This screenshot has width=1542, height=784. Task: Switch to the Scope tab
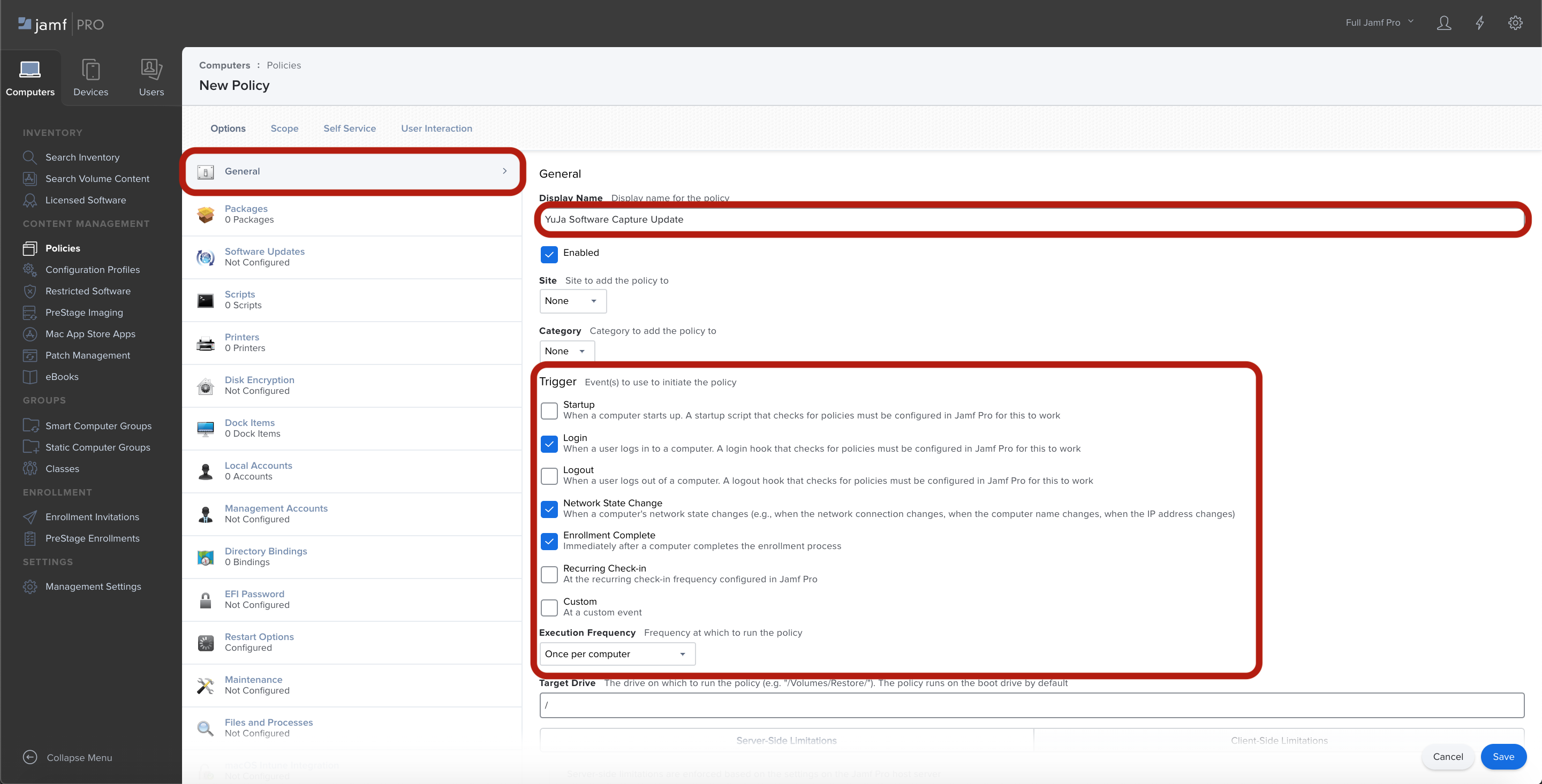pyautogui.click(x=284, y=128)
